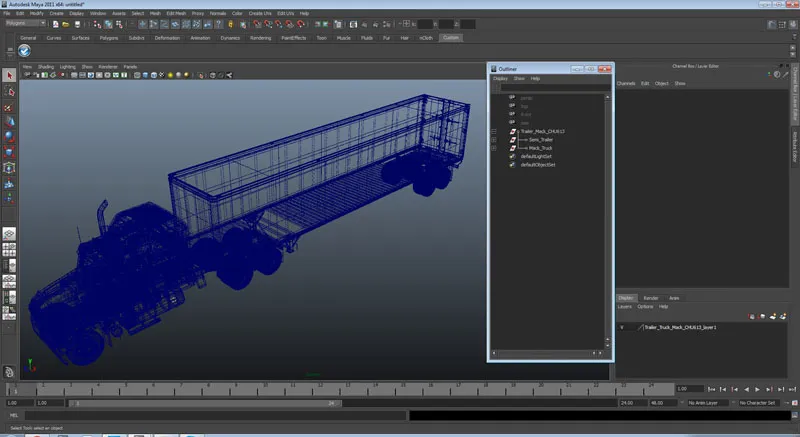Screen dimensions: 800x437
Task: Open the Shading menu in viewport panel
Action: pyautogui.click(x=44, y=67)
